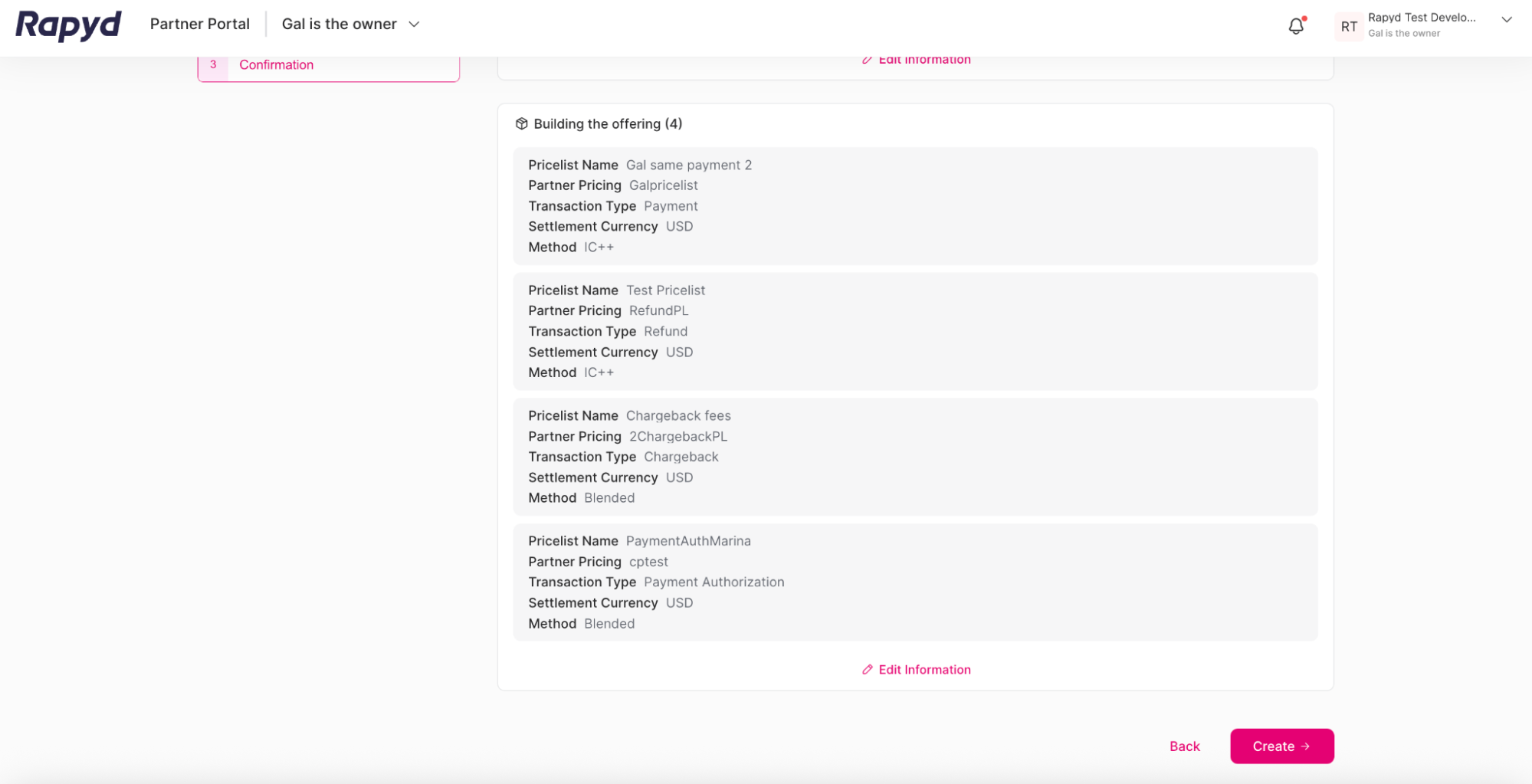
Task: Click the PaymentAuthMarina pricelist card
Action: (914, 582)
